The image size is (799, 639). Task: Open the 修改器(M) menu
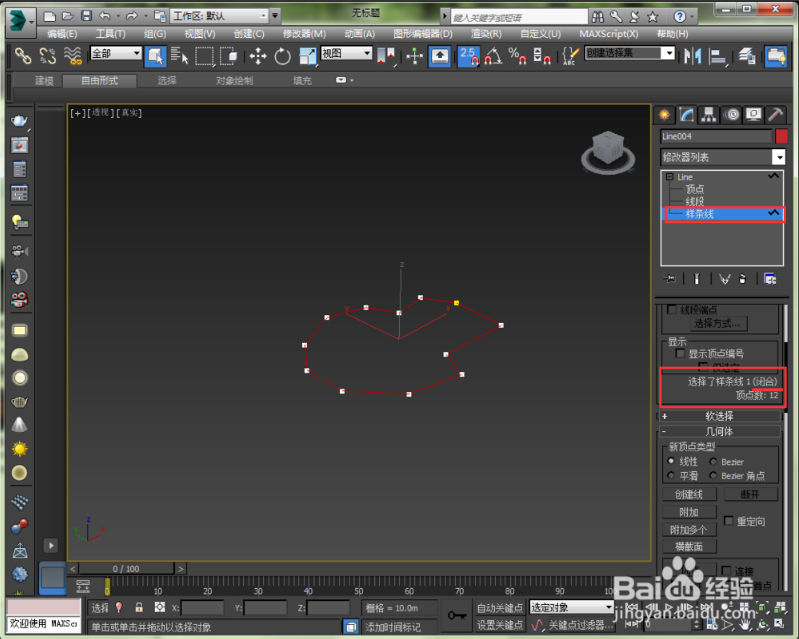pos(304,34)
